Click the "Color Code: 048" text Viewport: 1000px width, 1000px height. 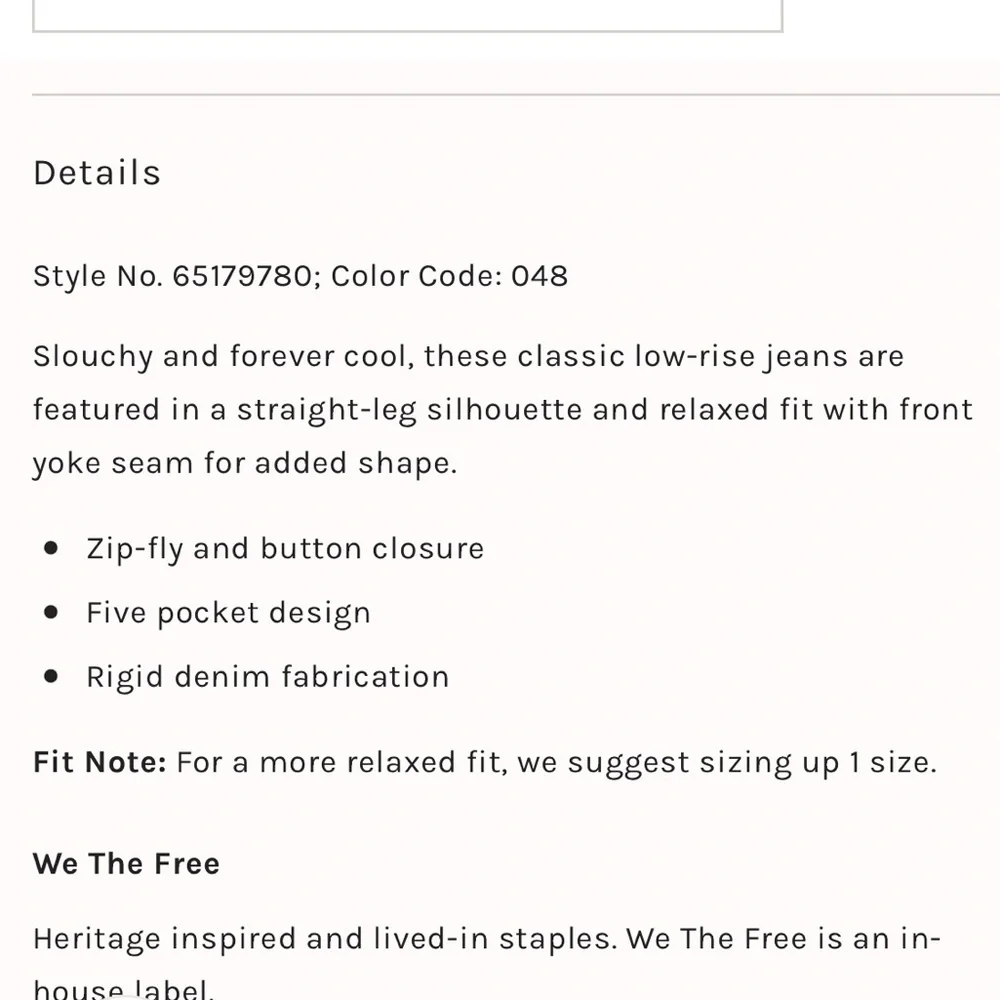pos(450,276)
